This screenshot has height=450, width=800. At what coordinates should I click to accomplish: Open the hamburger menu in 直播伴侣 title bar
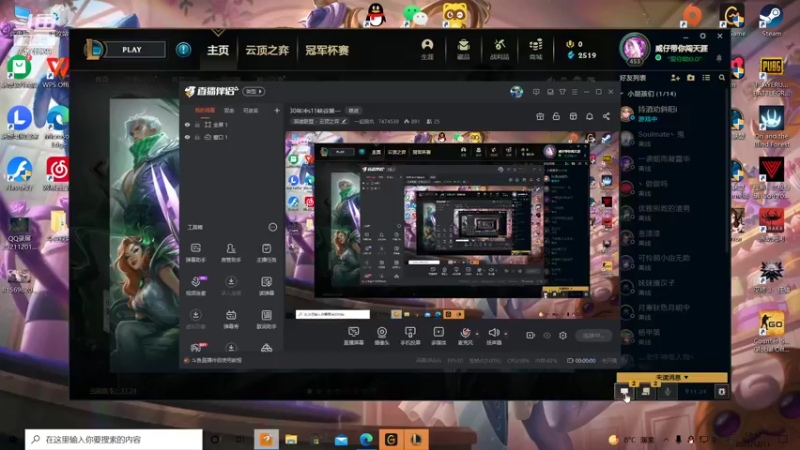pyautogui.click(x=574, y=92)
